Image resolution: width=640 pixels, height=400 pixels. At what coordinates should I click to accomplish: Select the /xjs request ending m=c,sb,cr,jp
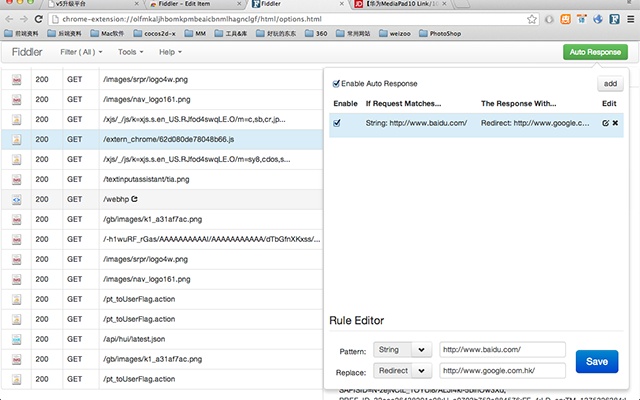[x=162, y=120]
